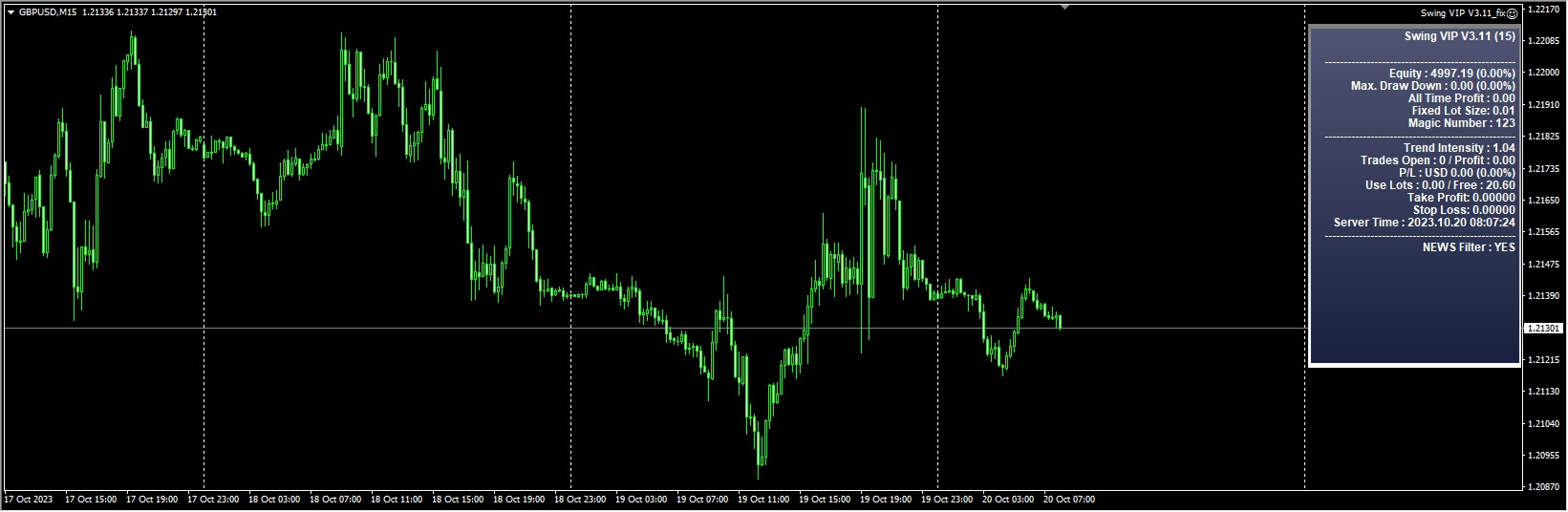Viewport: 1568px width, 512px height.
Task: Click the 18 Oct 07:00 time label
Action: [335, 500]
